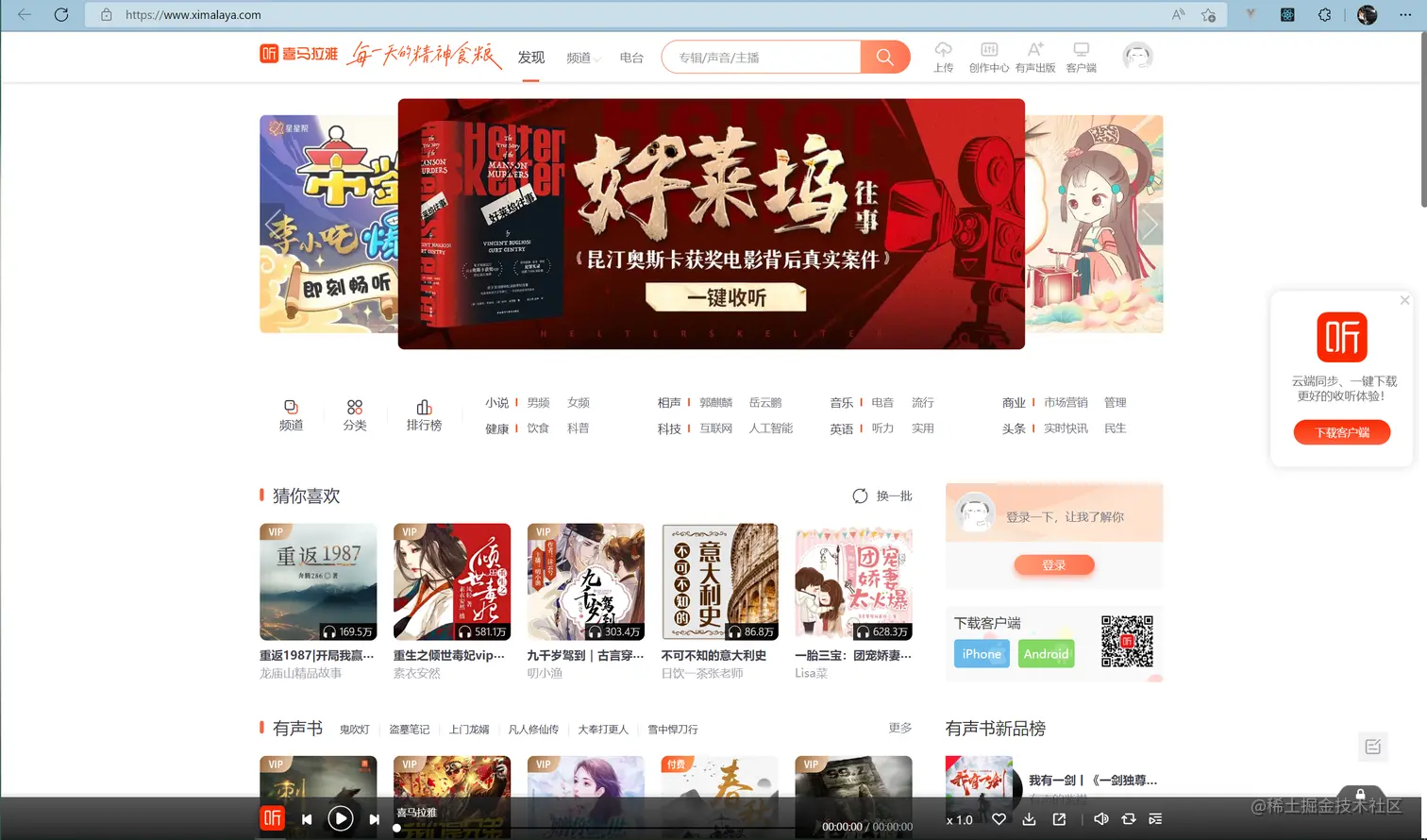Change playback speed x 1.0

pyautogui.click(x=960, y=819)
